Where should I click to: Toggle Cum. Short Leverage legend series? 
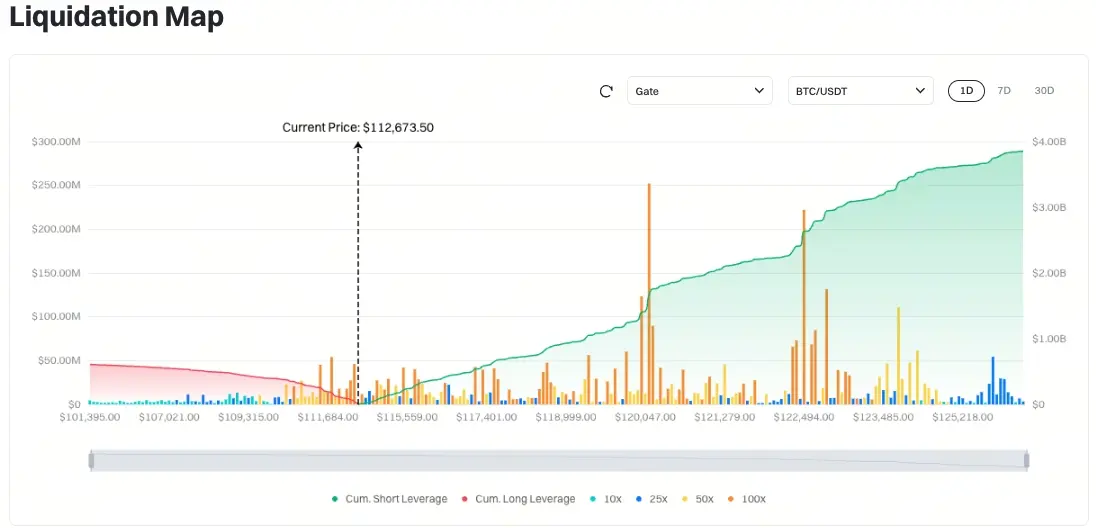pos(389,499)
